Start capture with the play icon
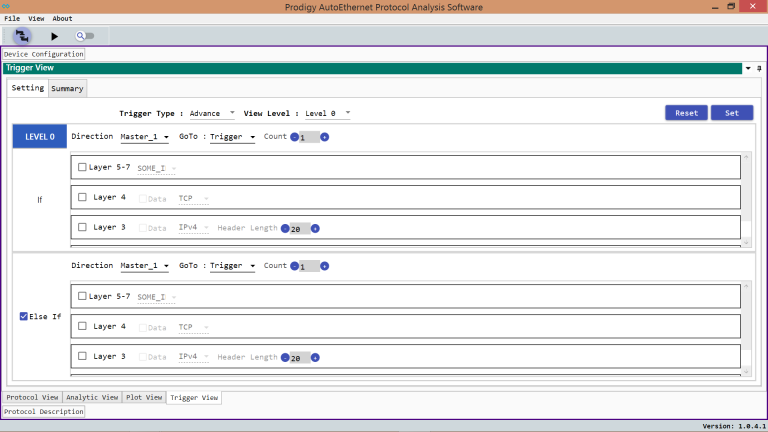The width and height of the screenshot is (768, 432). click(x=54, y=36)
